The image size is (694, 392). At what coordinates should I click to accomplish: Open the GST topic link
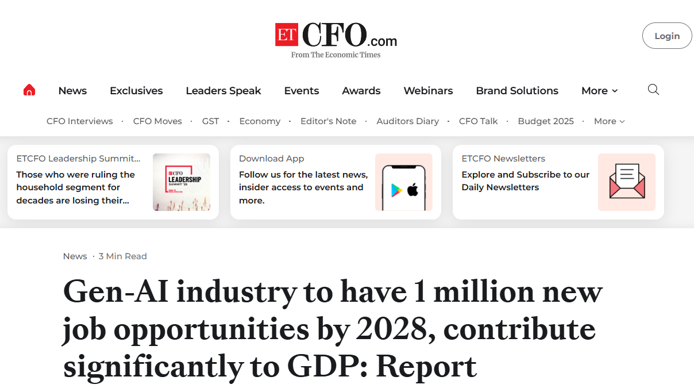[x=210, y=121]
